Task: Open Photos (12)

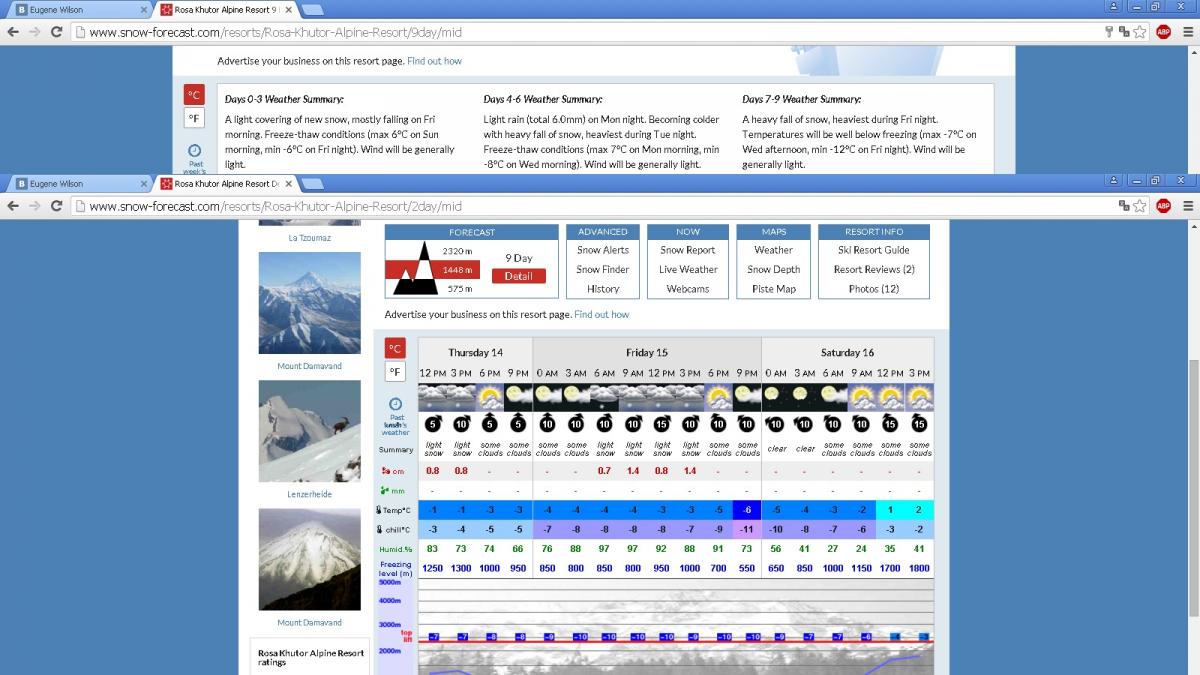Action: click(873, 289)
